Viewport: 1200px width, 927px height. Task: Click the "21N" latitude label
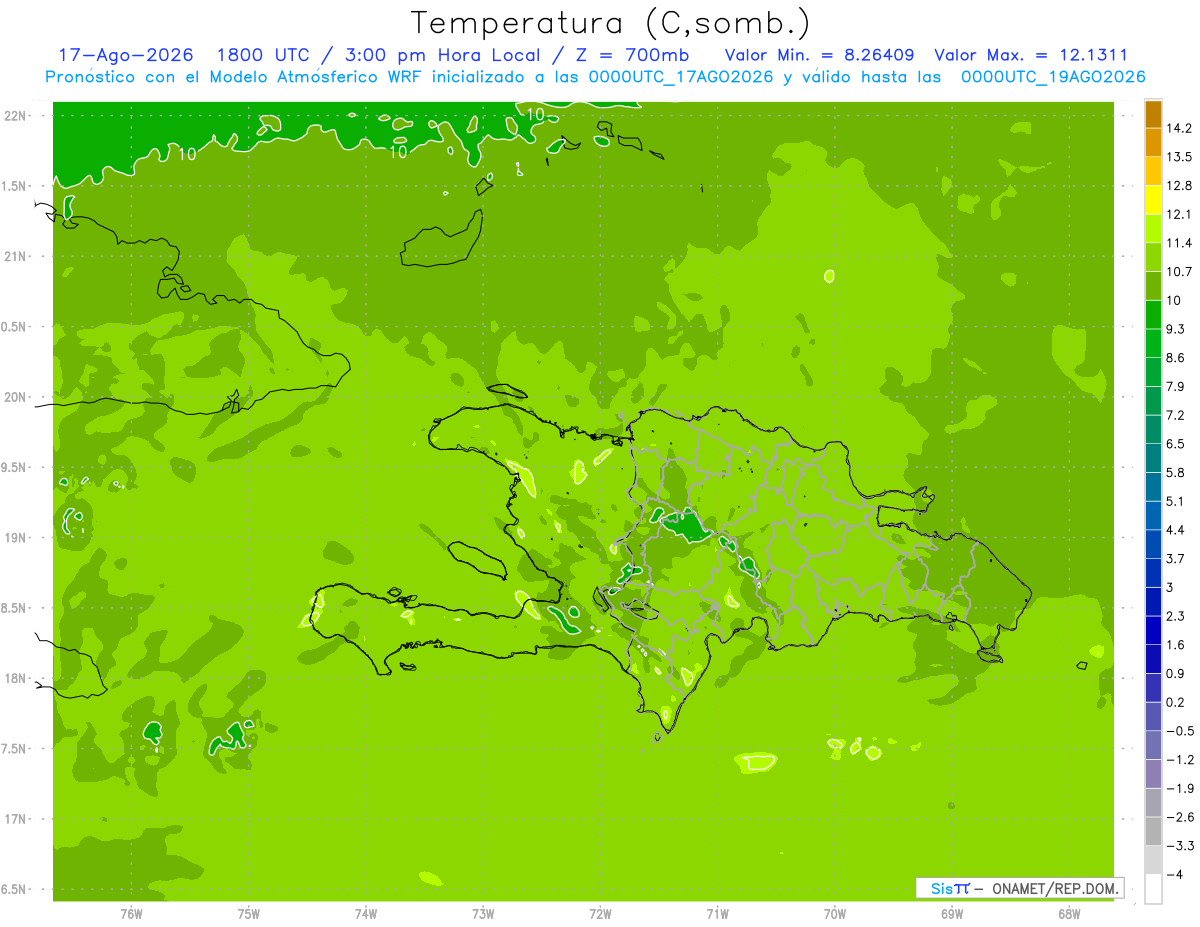click(14, 256)
